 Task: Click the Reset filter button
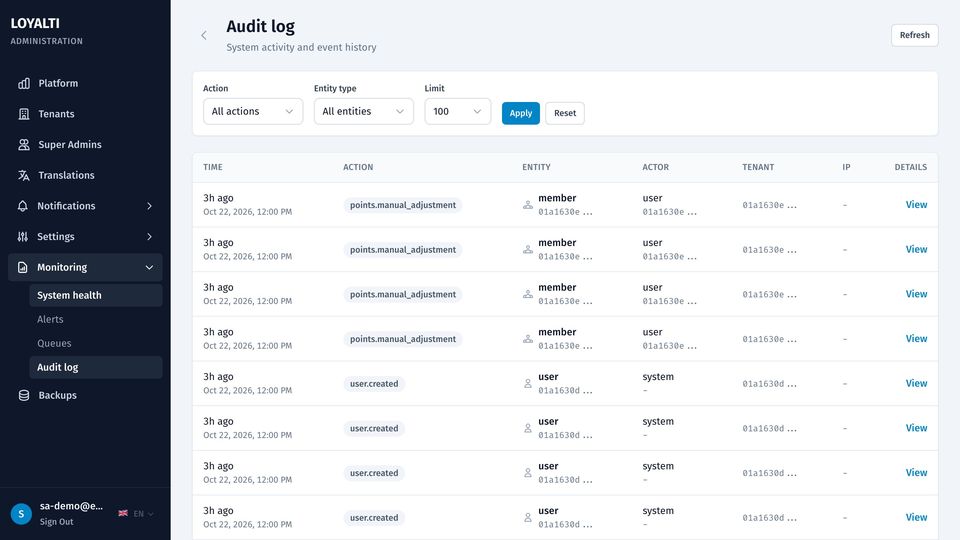click(564, 113)
